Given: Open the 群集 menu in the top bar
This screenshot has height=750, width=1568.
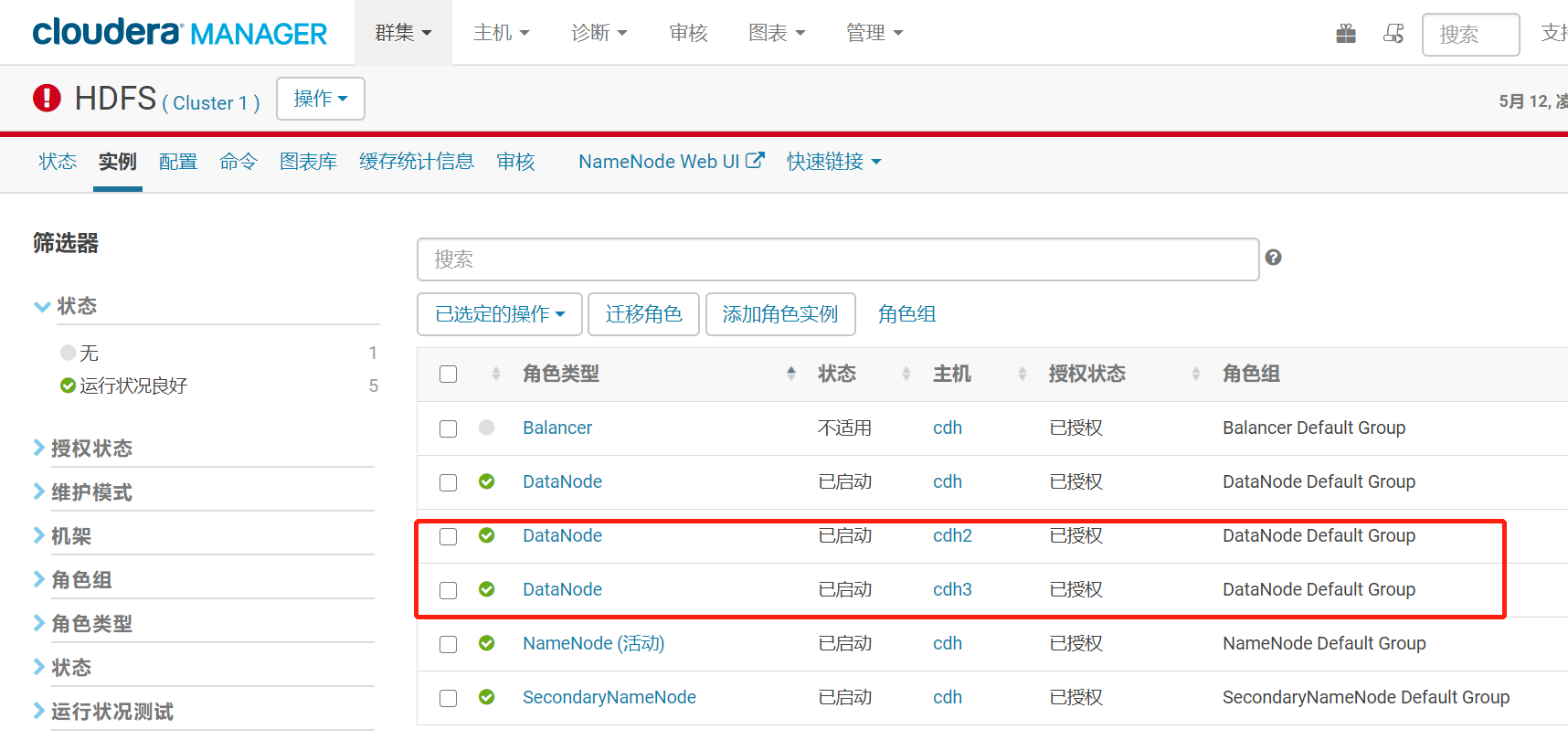Looking at the screenshot, I should coord(403,33).
